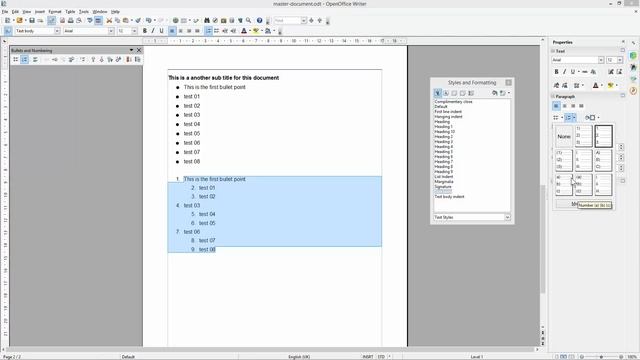Click the Undo arrow icon
The image size is (640, 360).
pyautogui.click(x=149, y=20)
